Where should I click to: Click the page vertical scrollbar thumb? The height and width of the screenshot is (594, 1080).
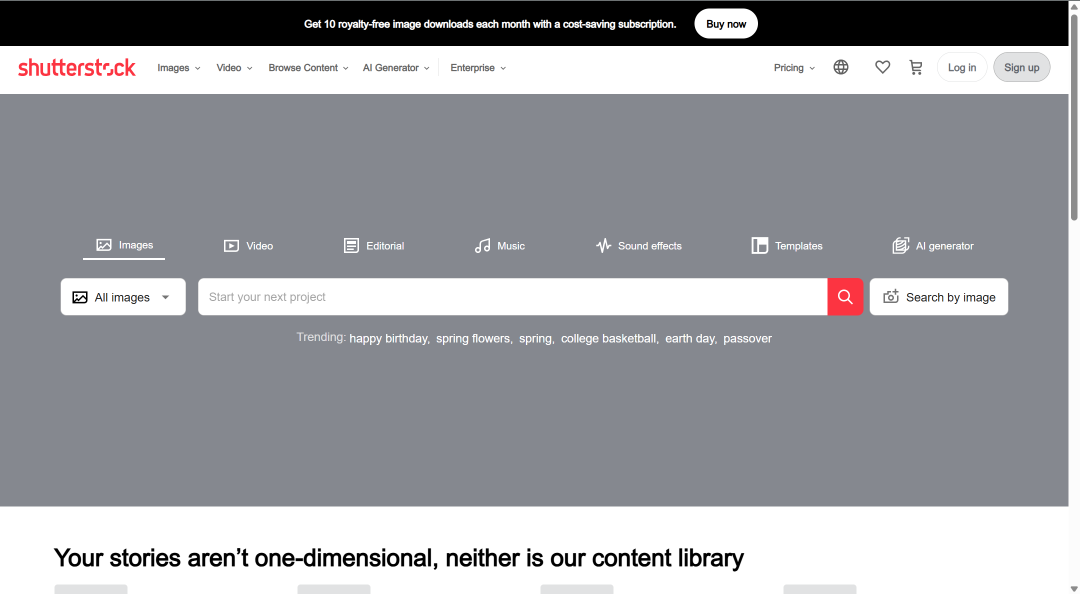click(x=1074, y=117)
